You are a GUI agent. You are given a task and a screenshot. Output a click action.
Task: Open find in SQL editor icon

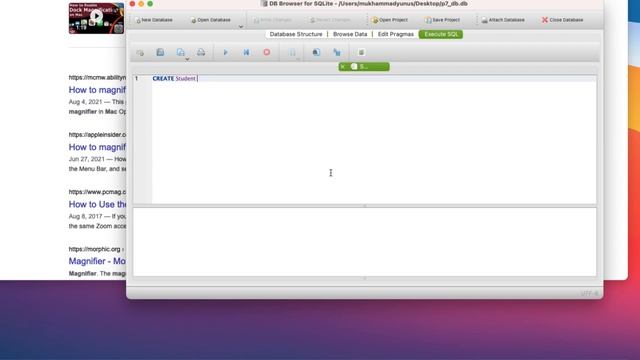click(x=316, y=52)
